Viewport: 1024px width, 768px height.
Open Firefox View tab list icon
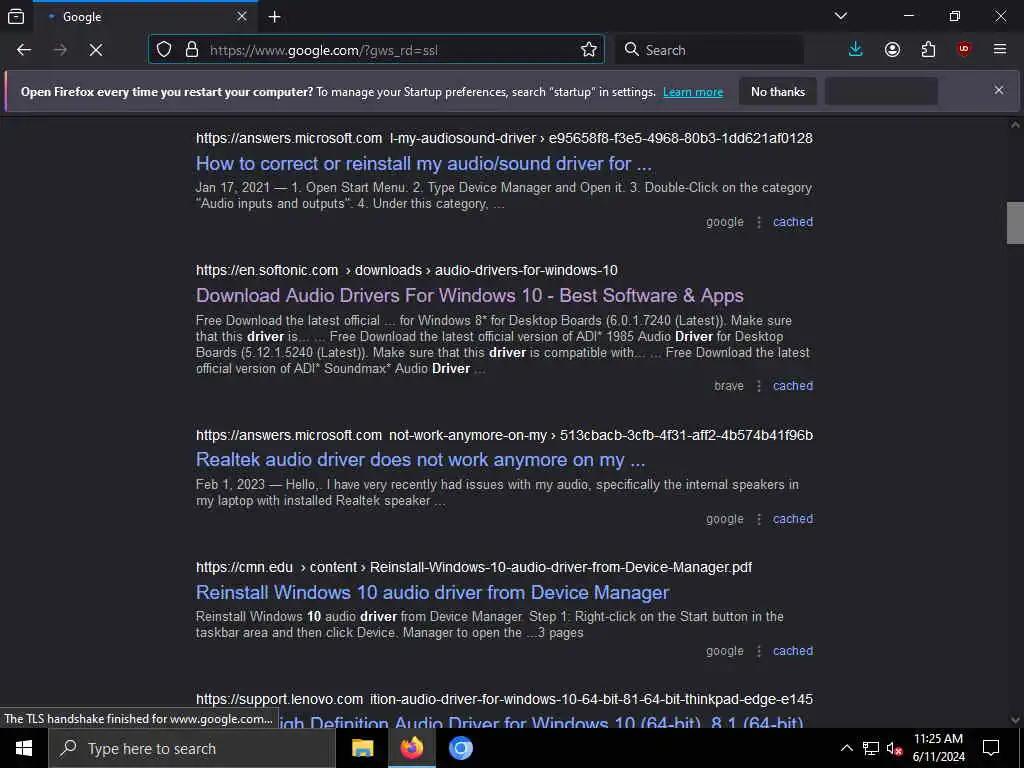click(x=16, y=16)
